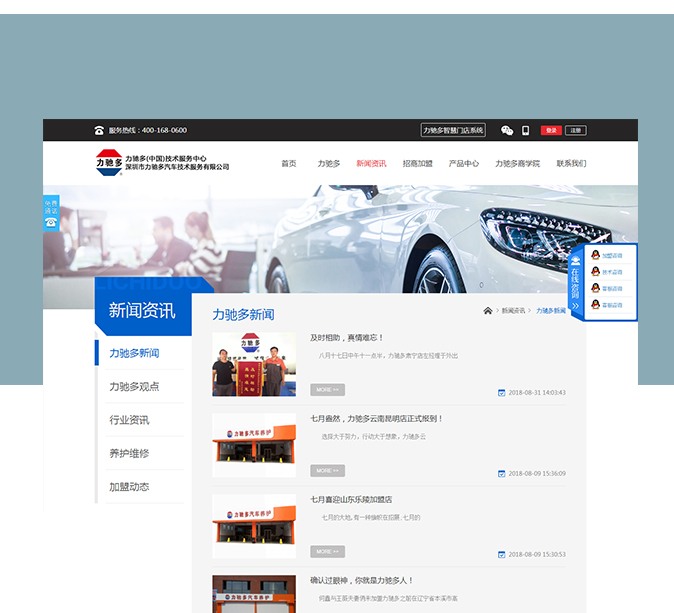Click the home icon in breadcrumb
The image size is (674, 613).
coord(487,310)
